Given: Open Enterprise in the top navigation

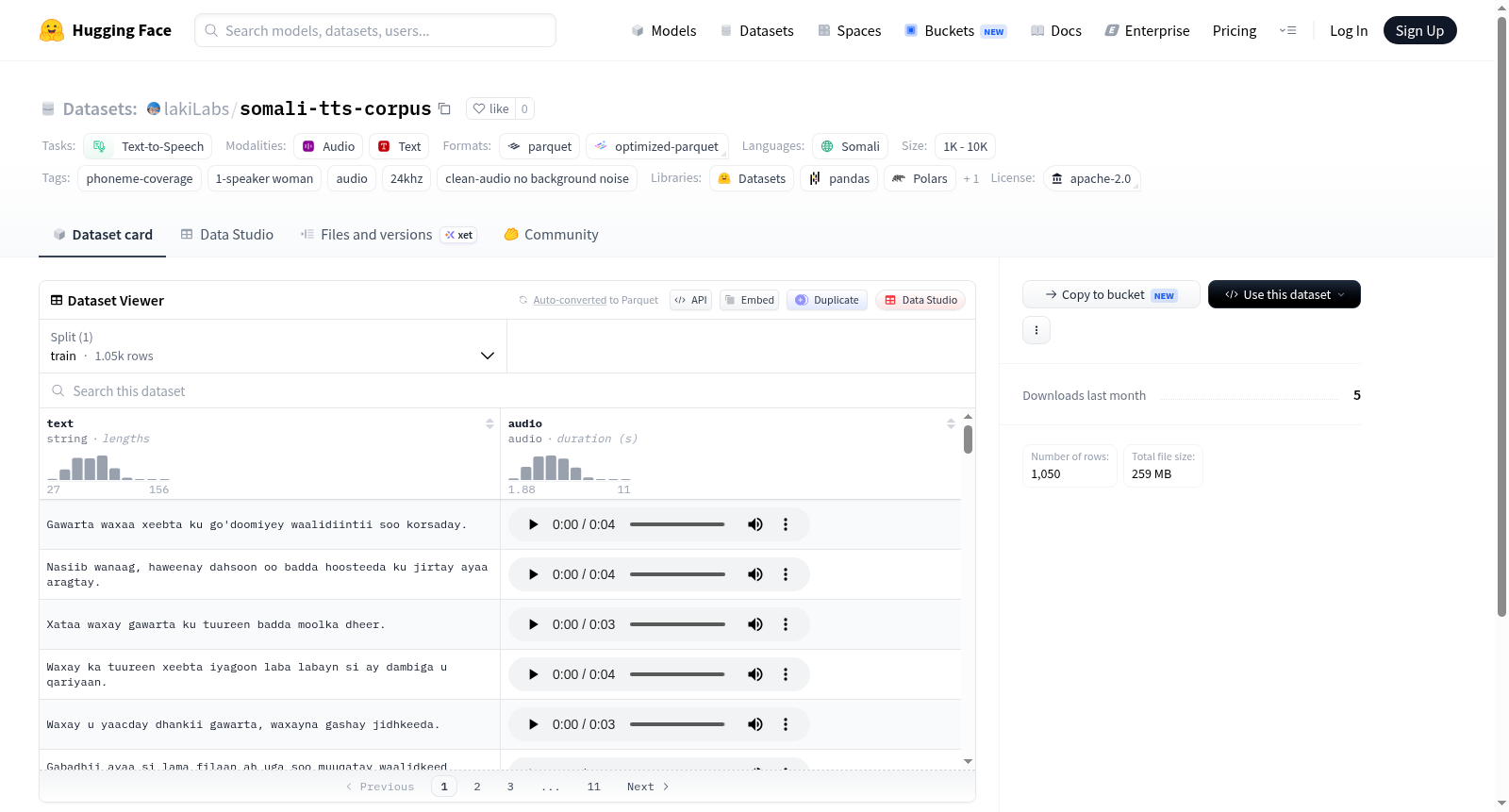Looking at the screenshot, I should (1148, 30).
